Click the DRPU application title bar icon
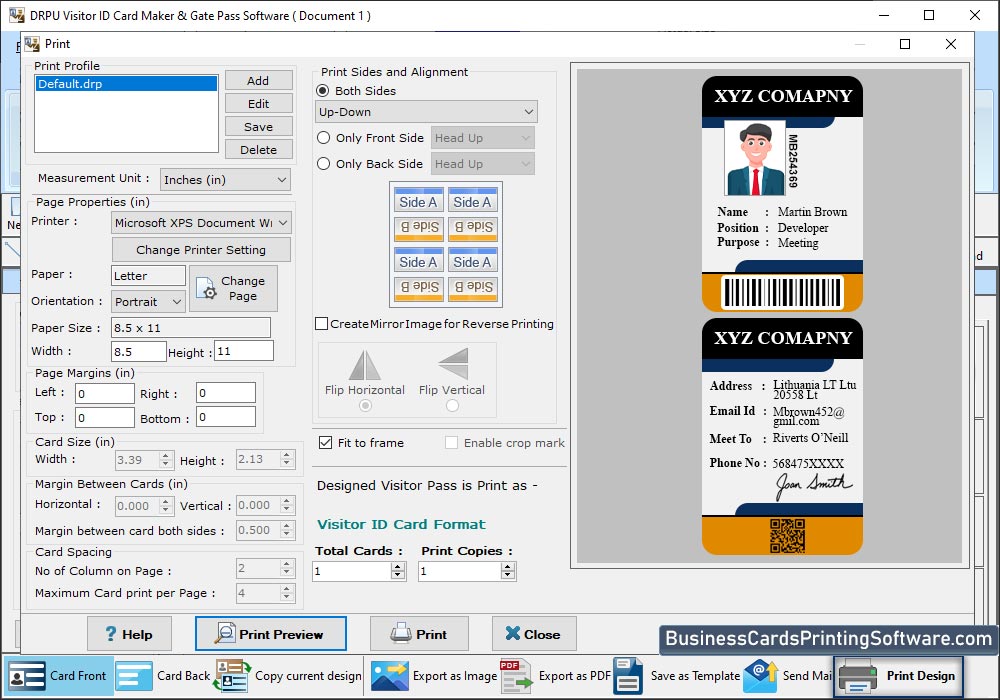Screen dimensions: 1000x700 (x=17, y=15)
